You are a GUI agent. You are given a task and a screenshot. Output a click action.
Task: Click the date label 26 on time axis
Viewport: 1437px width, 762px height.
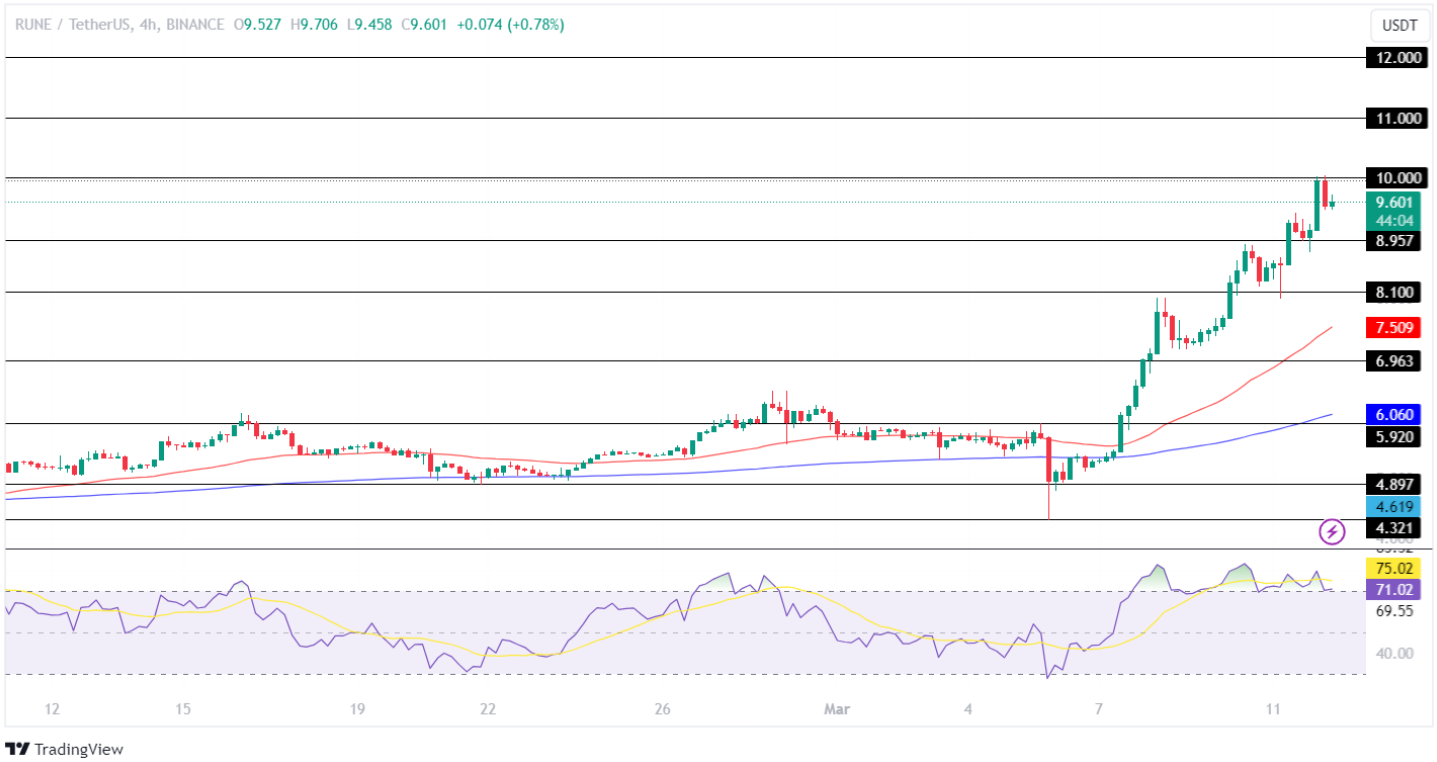(662, 709)
